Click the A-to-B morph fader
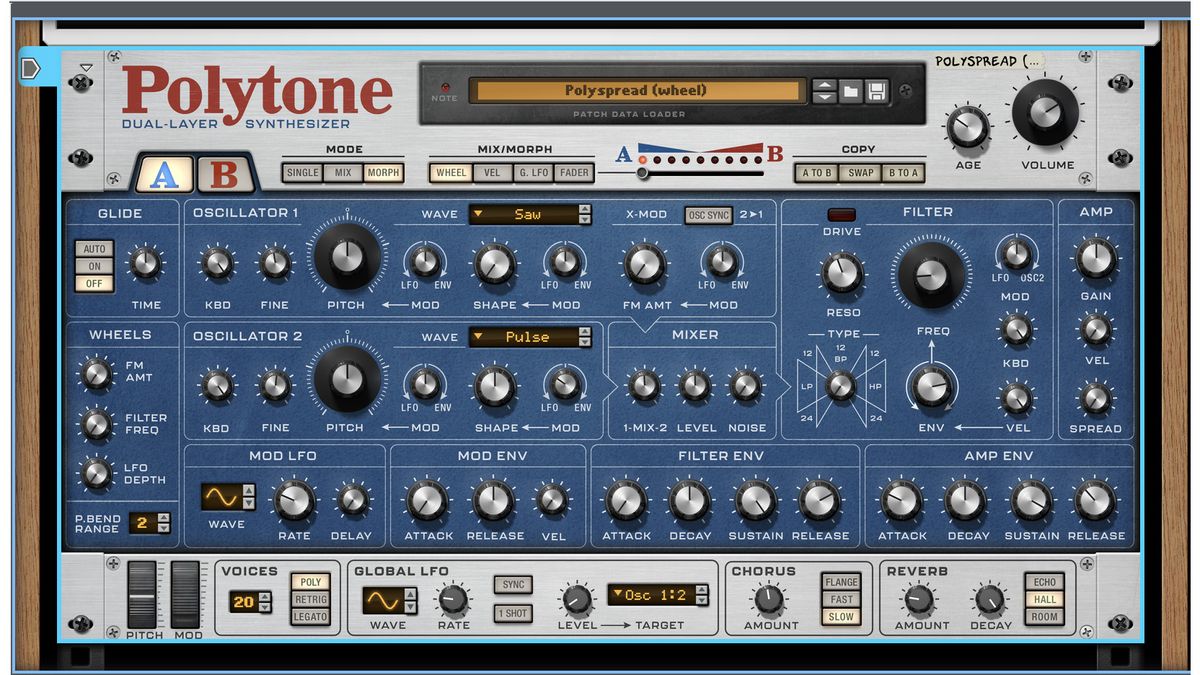1200x675 pixels. (643, 172)
